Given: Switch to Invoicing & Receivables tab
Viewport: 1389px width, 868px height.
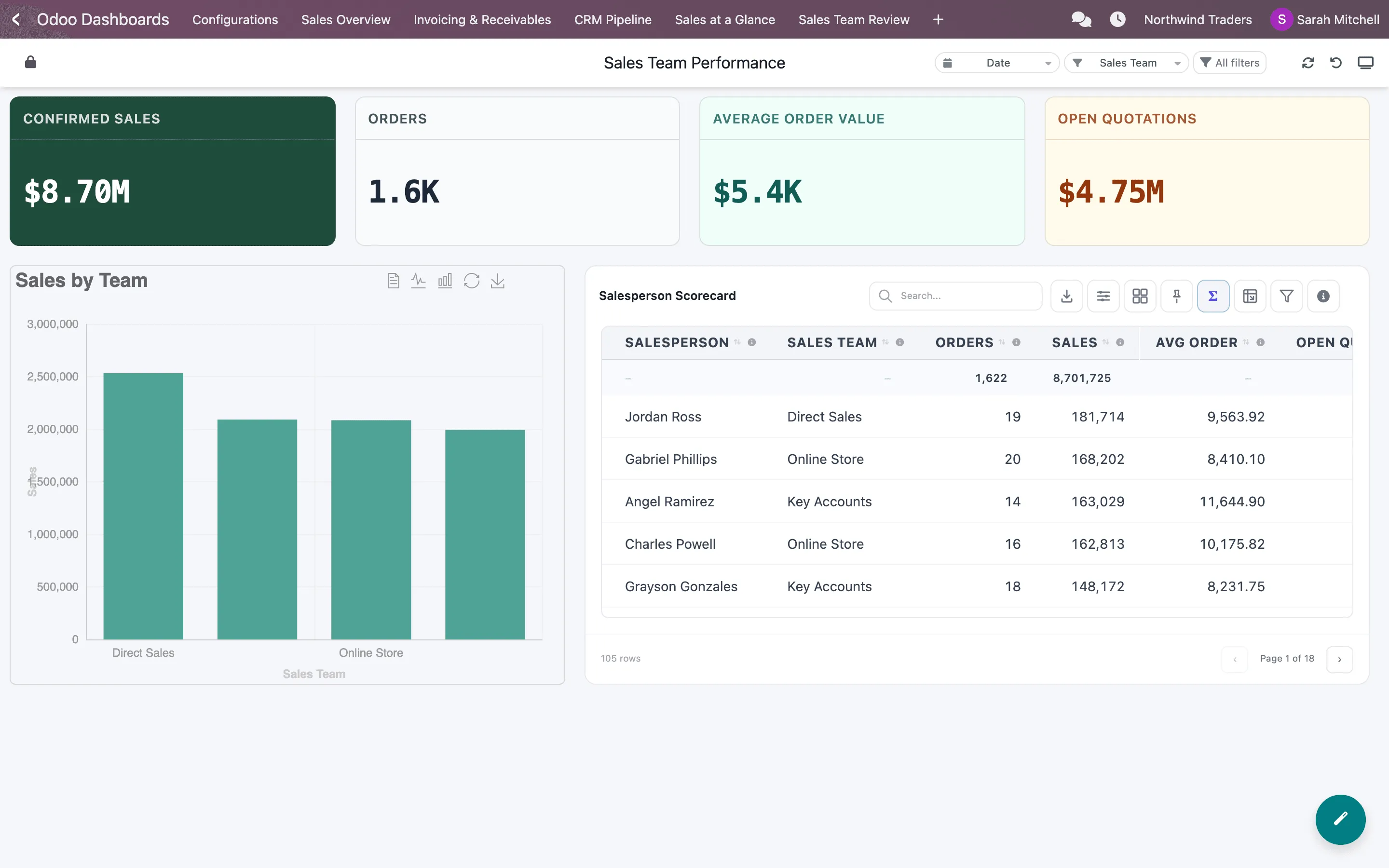Looking at the screenshot, I should (x=482, y=19).
